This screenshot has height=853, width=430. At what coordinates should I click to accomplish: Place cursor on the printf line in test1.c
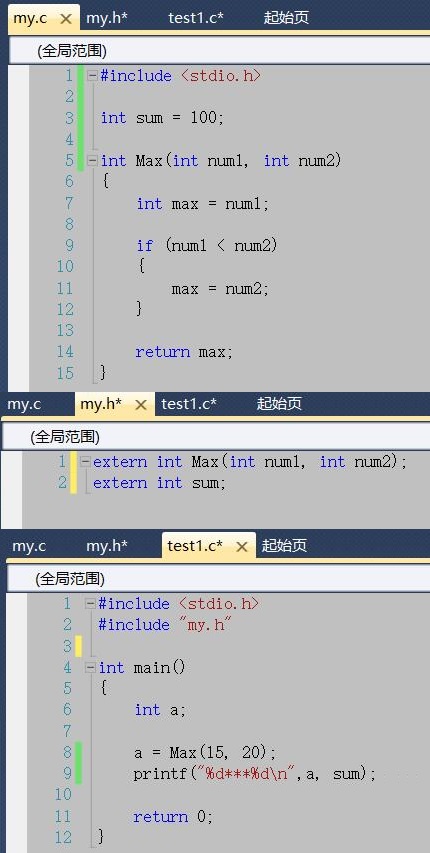(255, 774)
